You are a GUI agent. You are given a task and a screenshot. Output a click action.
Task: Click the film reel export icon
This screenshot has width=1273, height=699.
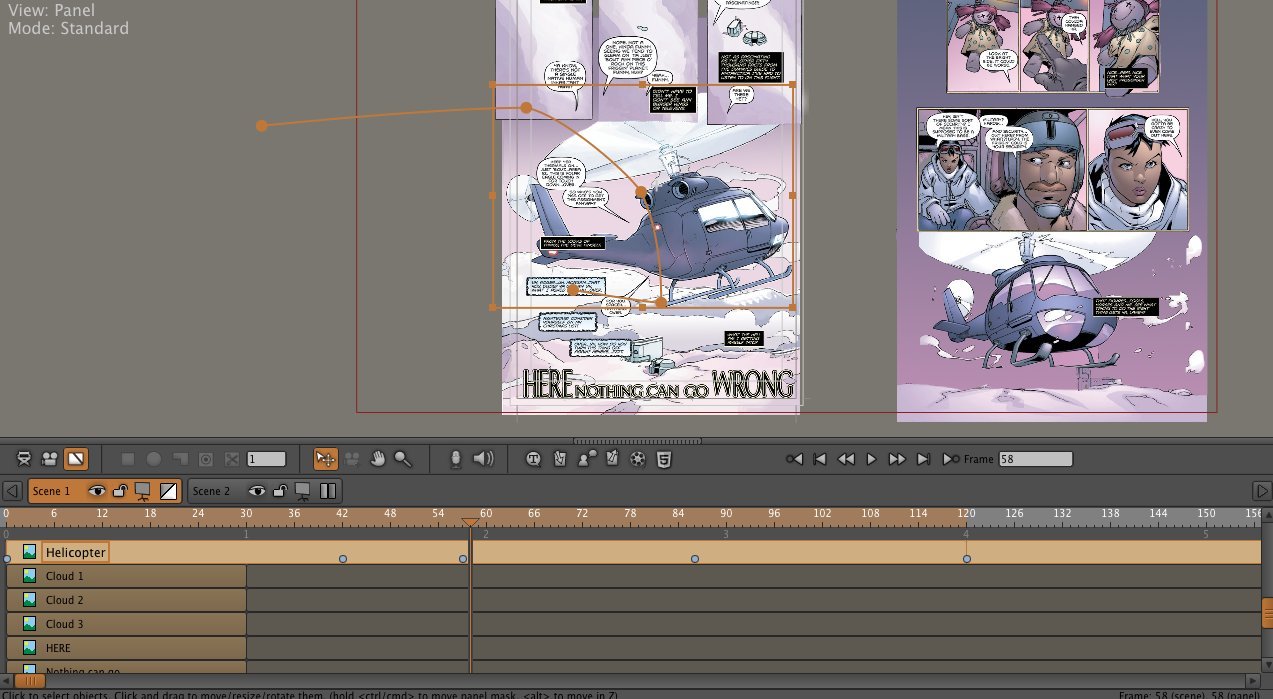pyautogui.click(x=638, y=459)
